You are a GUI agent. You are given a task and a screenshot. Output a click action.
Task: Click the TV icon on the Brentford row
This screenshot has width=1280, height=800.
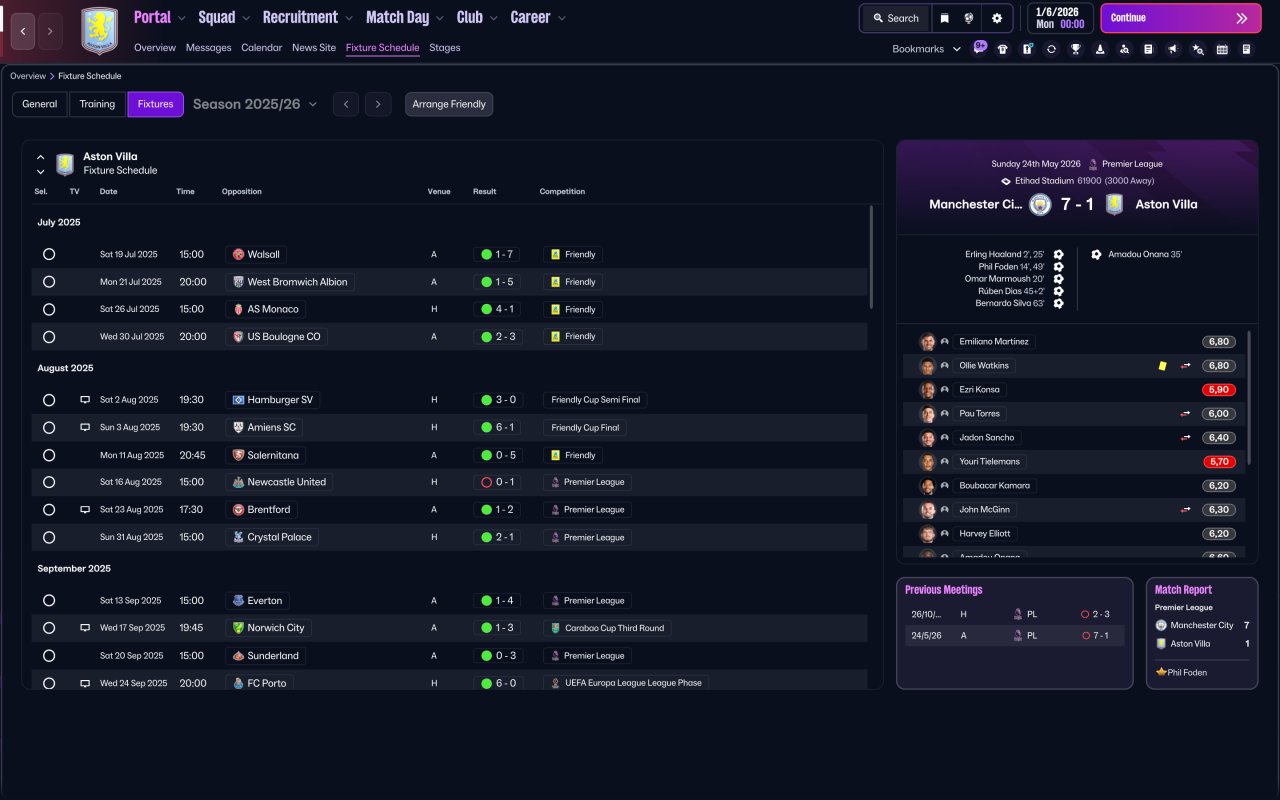[x=85, y=510]
